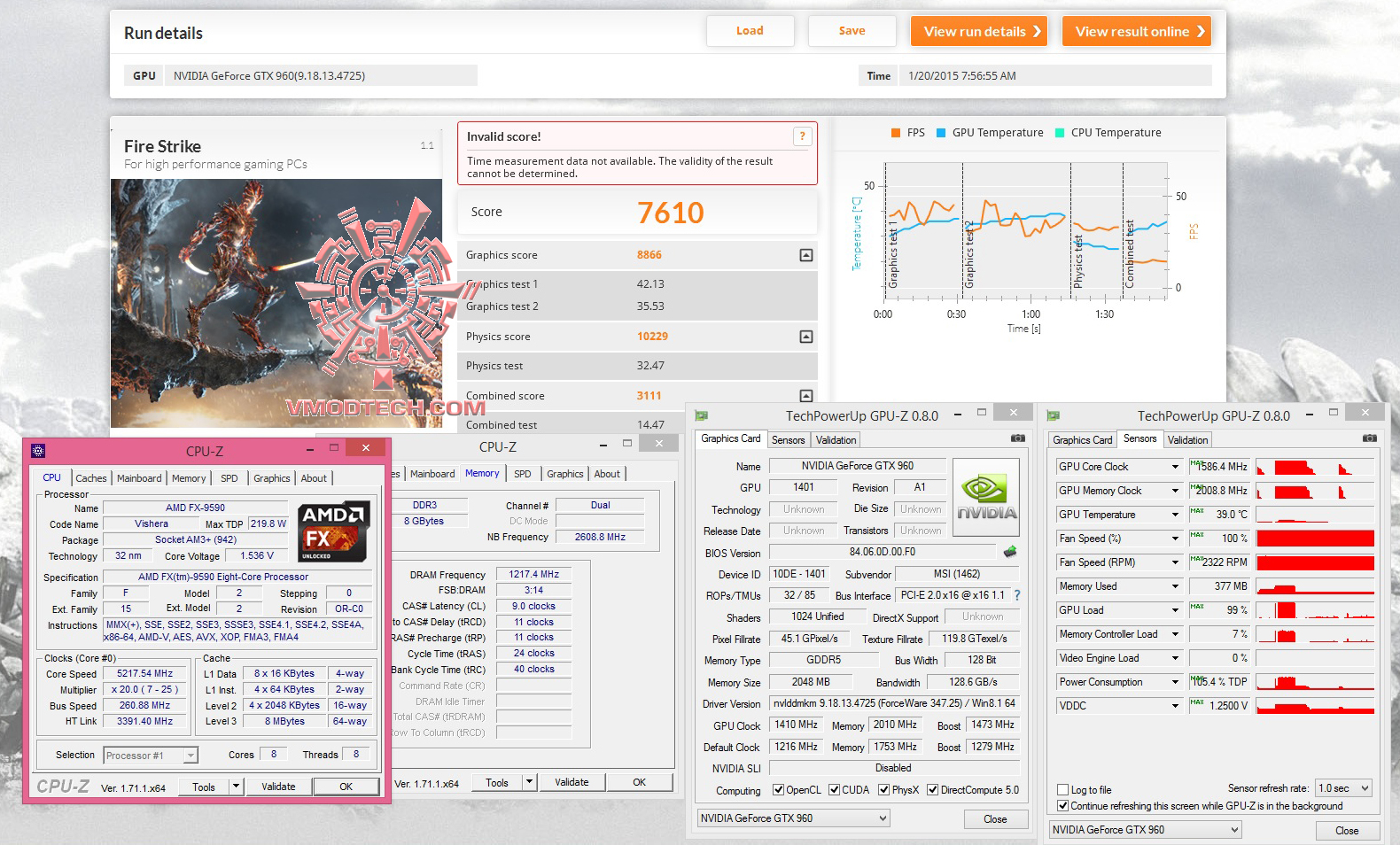1400x845 pixels.
Task: Switch to Sensors tab in GPU-Z Graphics Card window
Action: (789, 440)
